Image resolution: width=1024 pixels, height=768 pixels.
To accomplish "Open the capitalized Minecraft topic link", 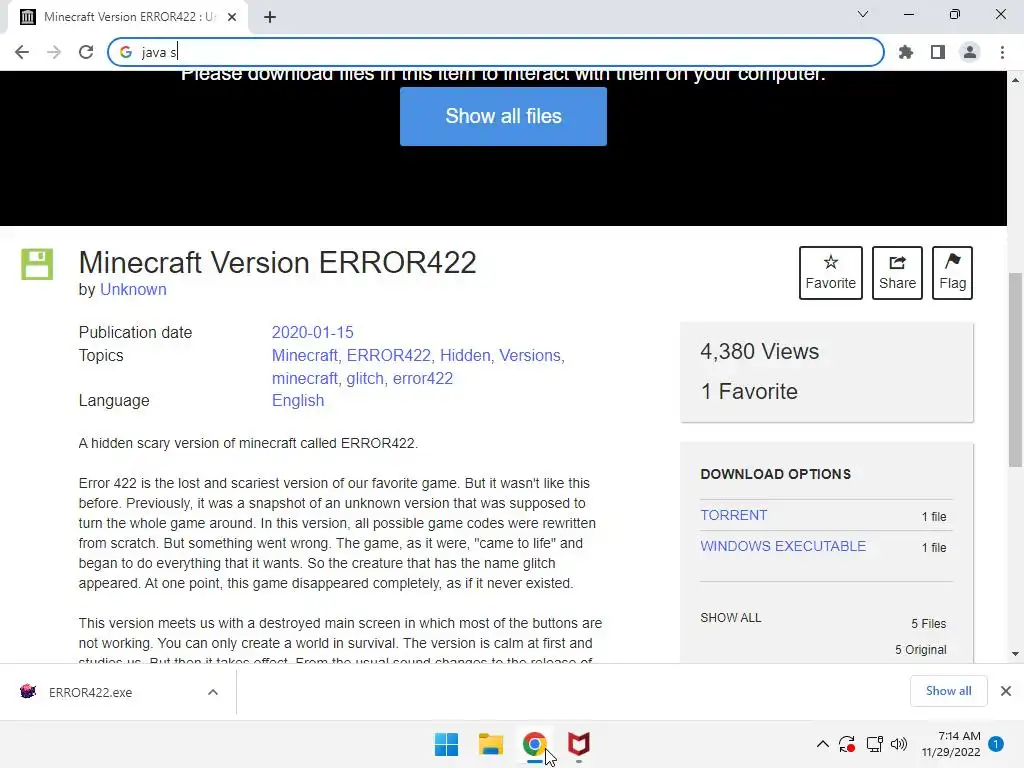I will [304, 355].
